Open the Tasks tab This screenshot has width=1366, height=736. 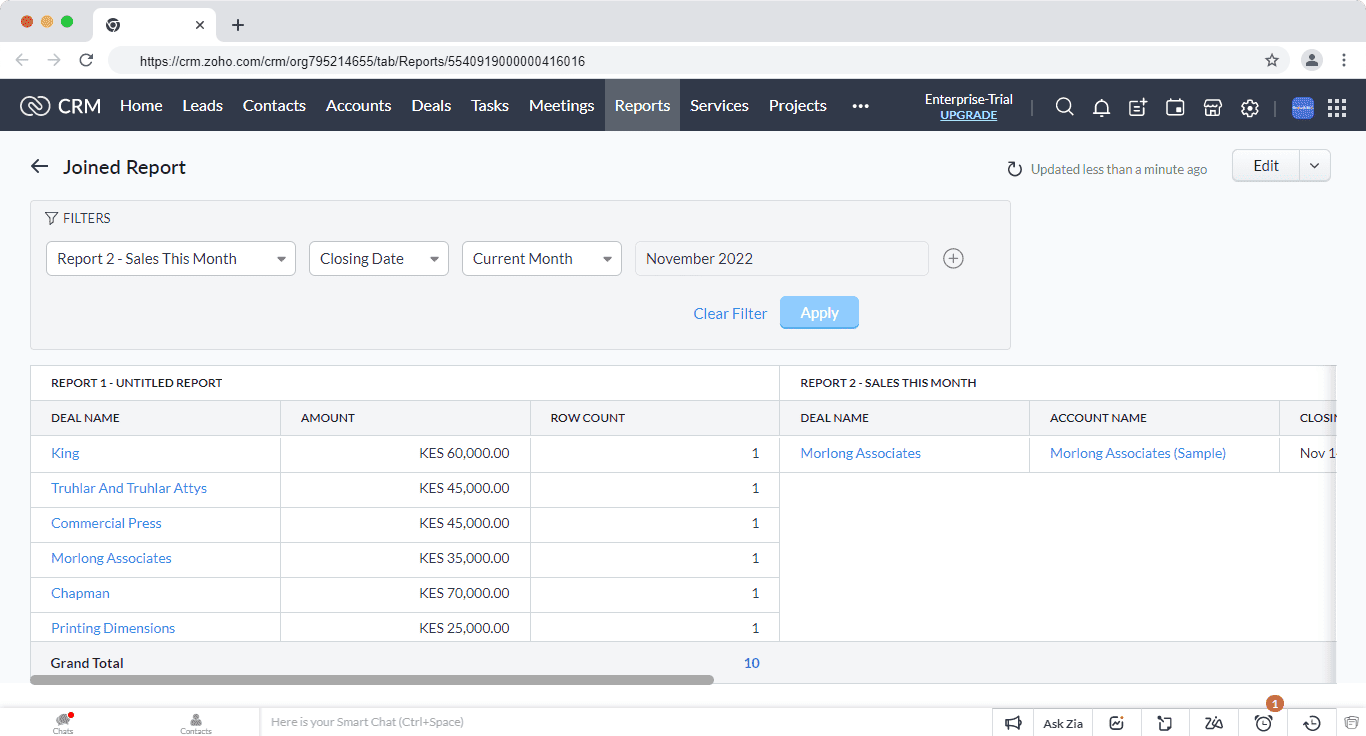(x=490, y=106)
